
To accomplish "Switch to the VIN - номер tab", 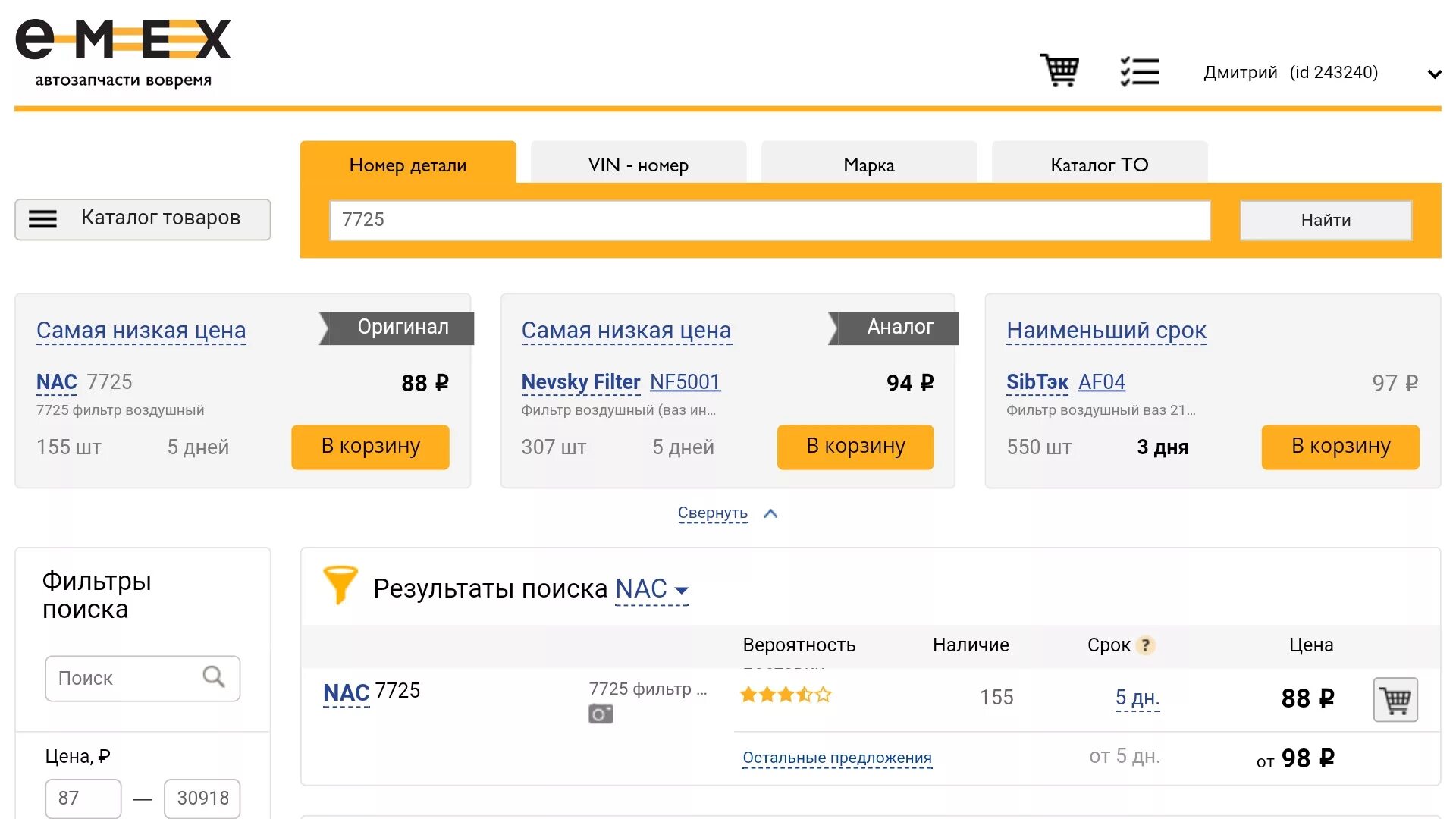I will pyautogui.click(x=638, y=165).
